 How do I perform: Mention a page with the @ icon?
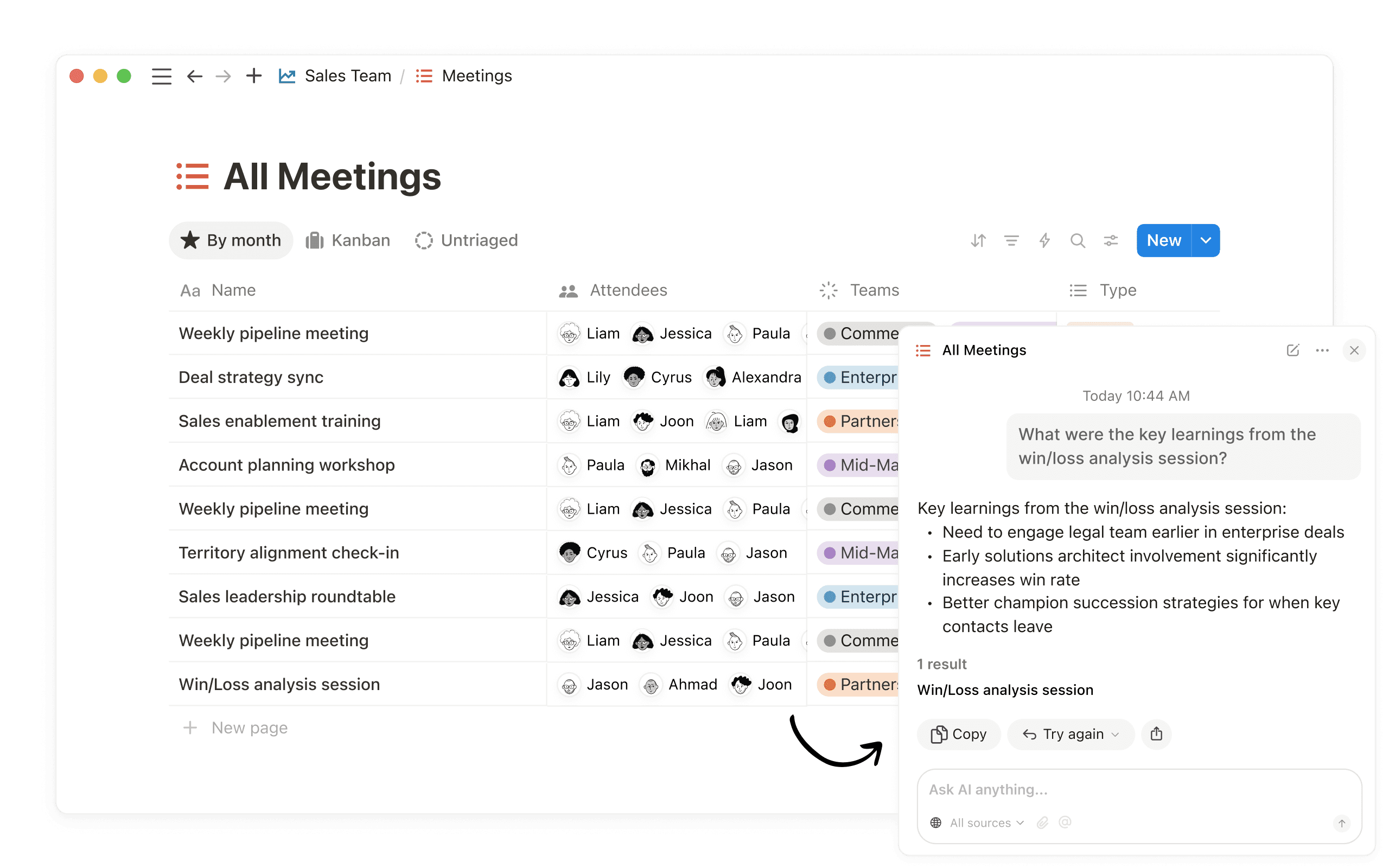coord(1066,822)
